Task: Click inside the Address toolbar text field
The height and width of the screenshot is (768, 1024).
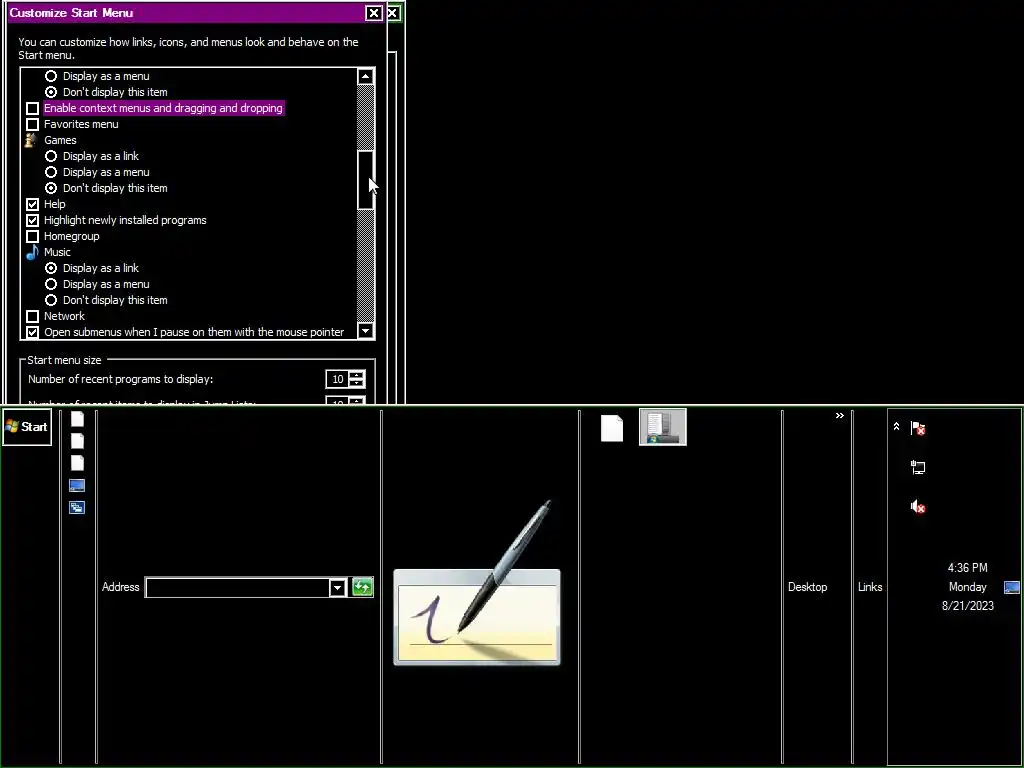Action: point(237,587)
